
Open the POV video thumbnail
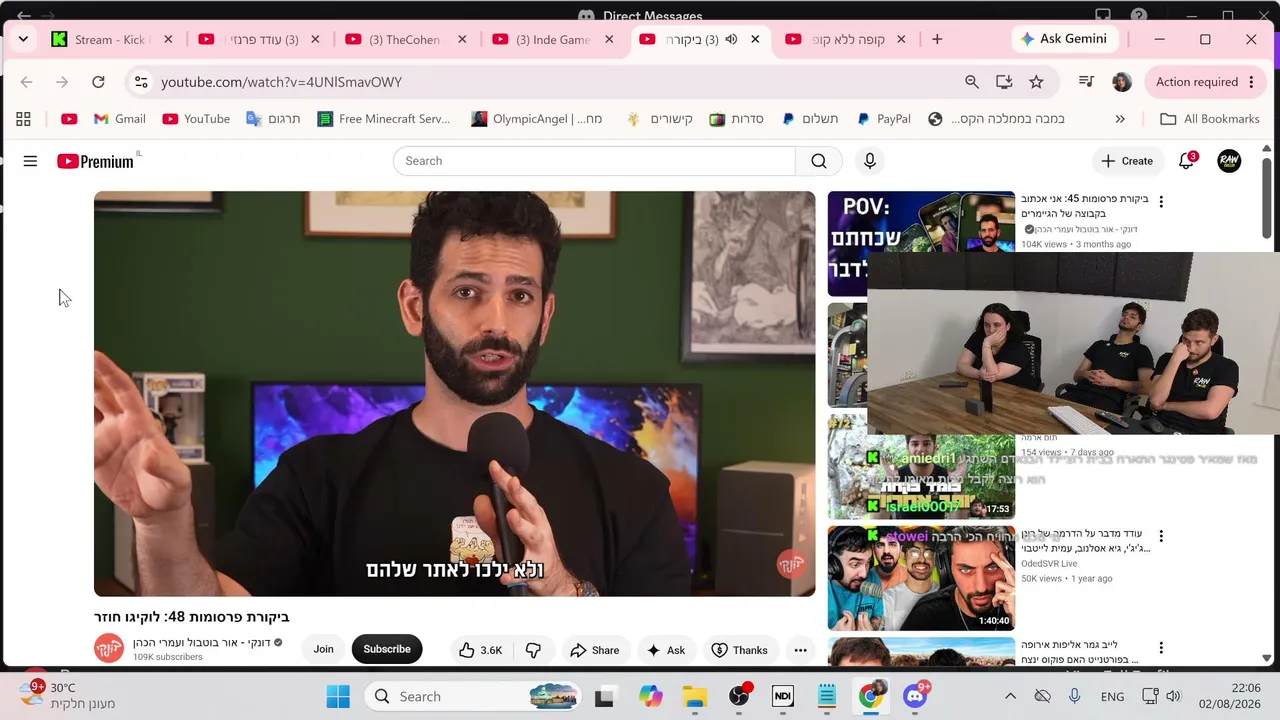pyautogui.click(x=921, y=244)
